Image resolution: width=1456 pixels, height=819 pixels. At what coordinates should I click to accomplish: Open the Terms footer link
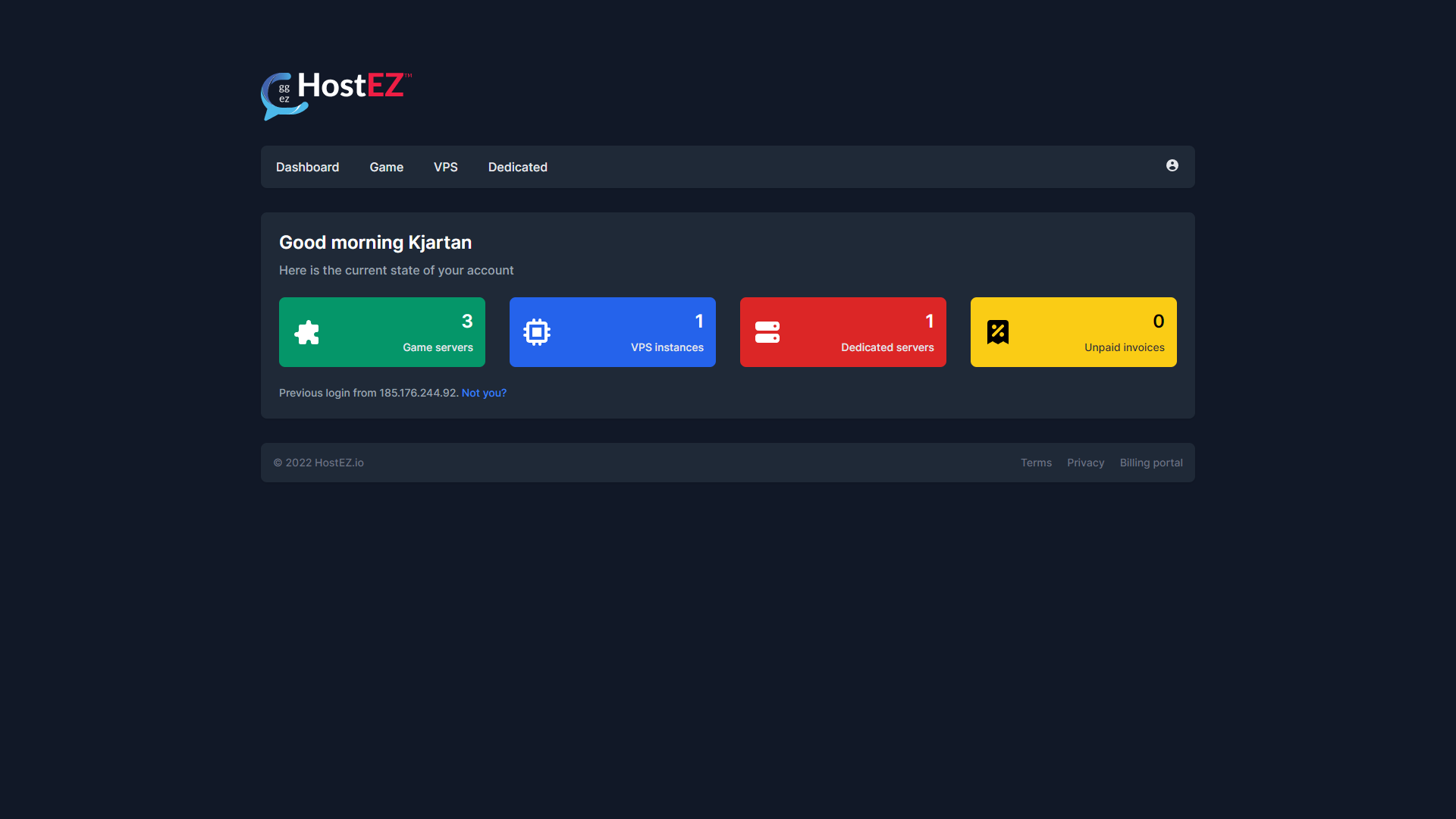[x=1036, y=463]
